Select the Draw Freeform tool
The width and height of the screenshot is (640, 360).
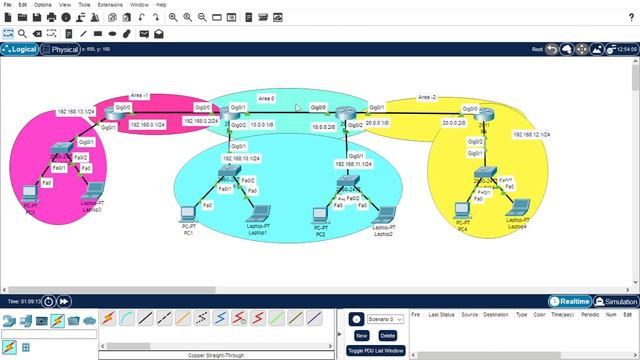(x=127, y=33)
